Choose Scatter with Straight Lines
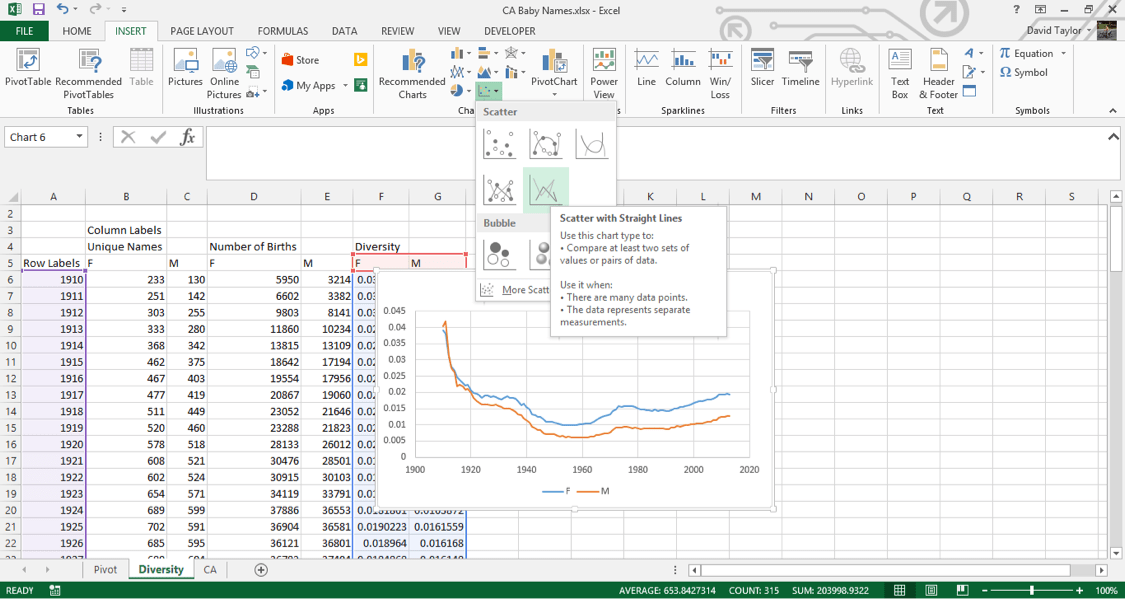This screenshot has height=599, width=1125. click(x=545, y=190)
